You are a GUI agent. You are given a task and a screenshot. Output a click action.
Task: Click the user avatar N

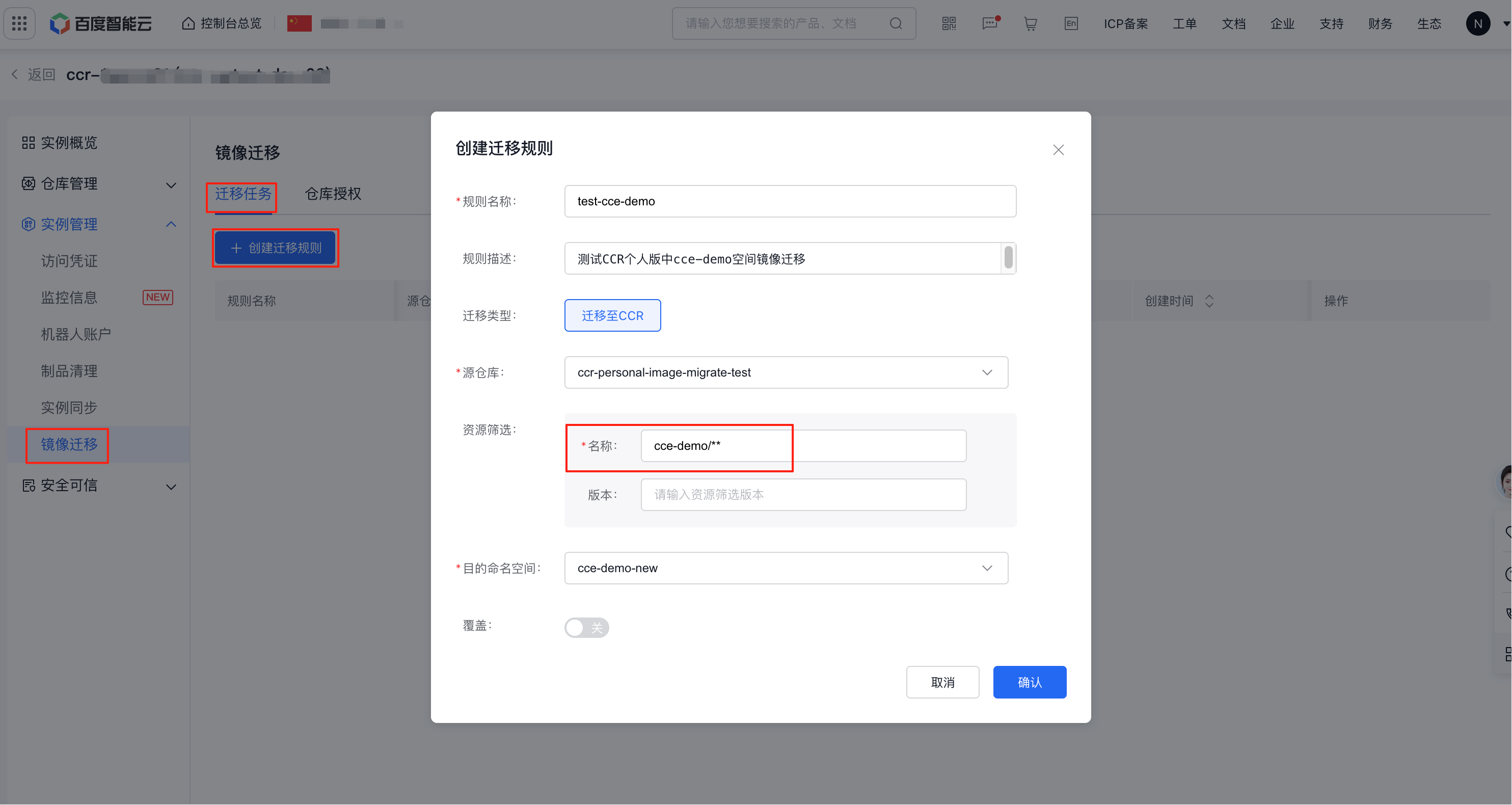coord(1478,23)
